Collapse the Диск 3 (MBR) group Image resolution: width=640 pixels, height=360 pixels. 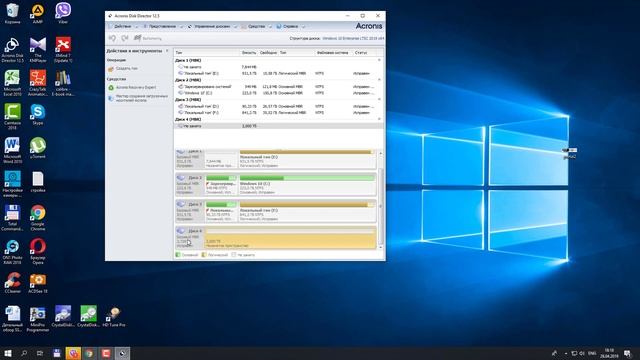(379, 100)
